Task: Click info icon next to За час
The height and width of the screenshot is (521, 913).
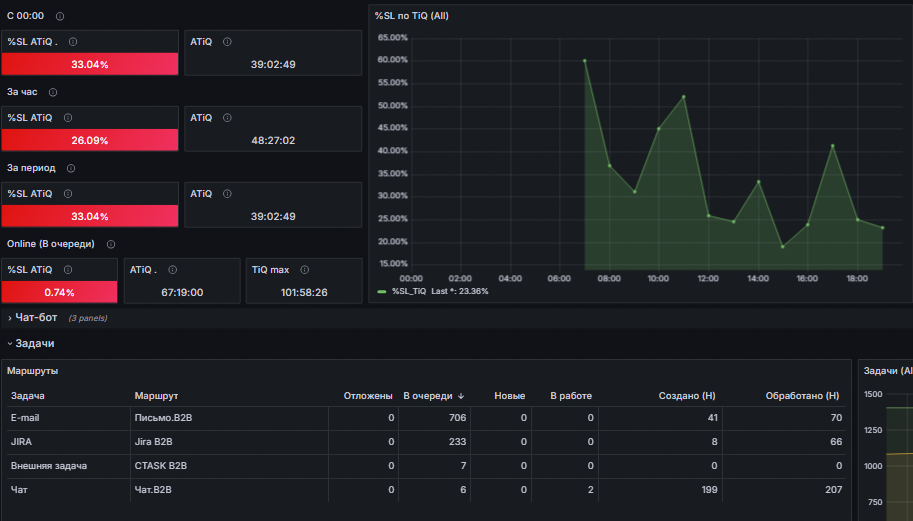Action: (53, 93)
